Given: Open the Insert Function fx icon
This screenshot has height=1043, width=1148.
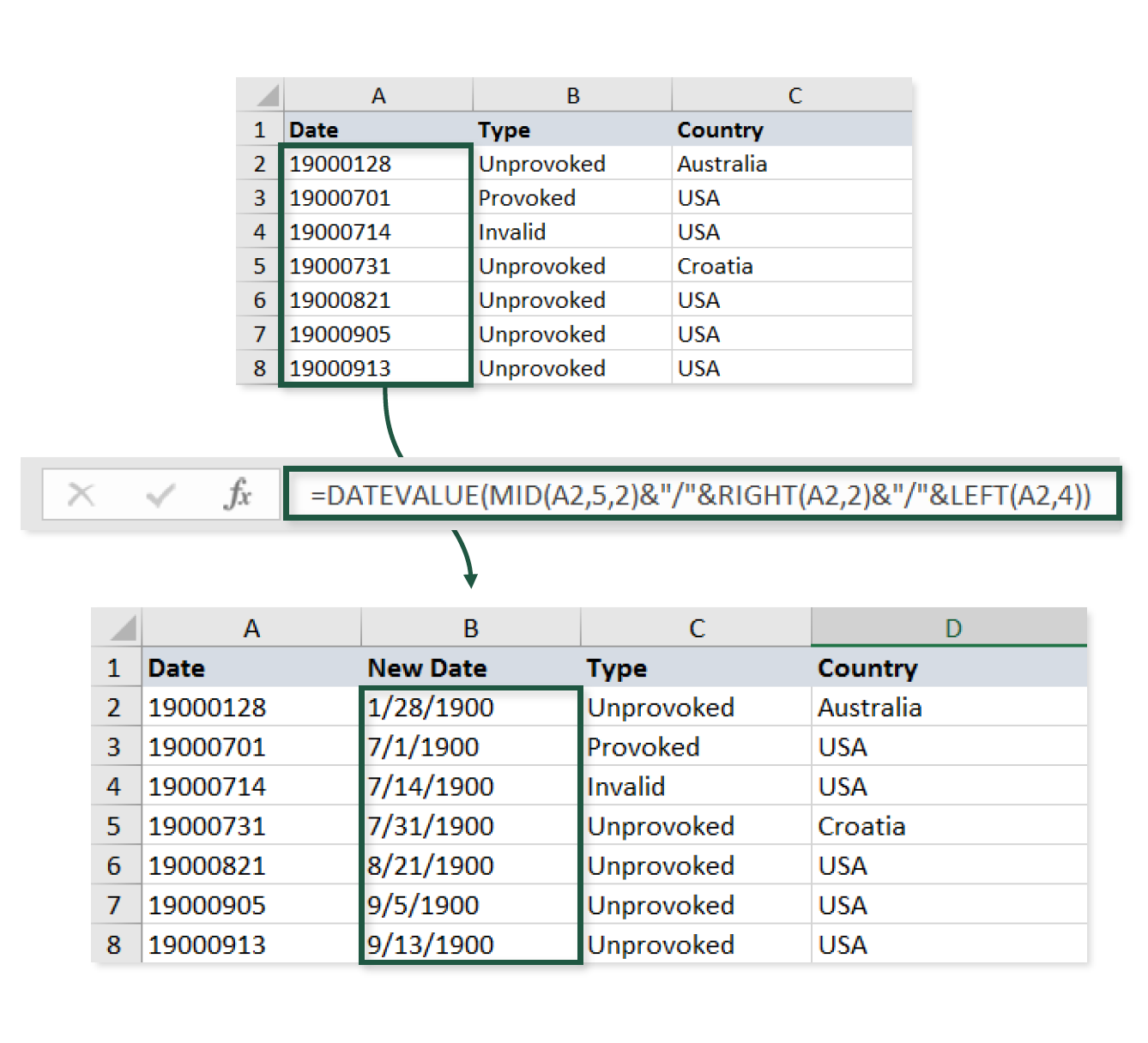Looking at the screenshot, I should click(x=238, y=494).
